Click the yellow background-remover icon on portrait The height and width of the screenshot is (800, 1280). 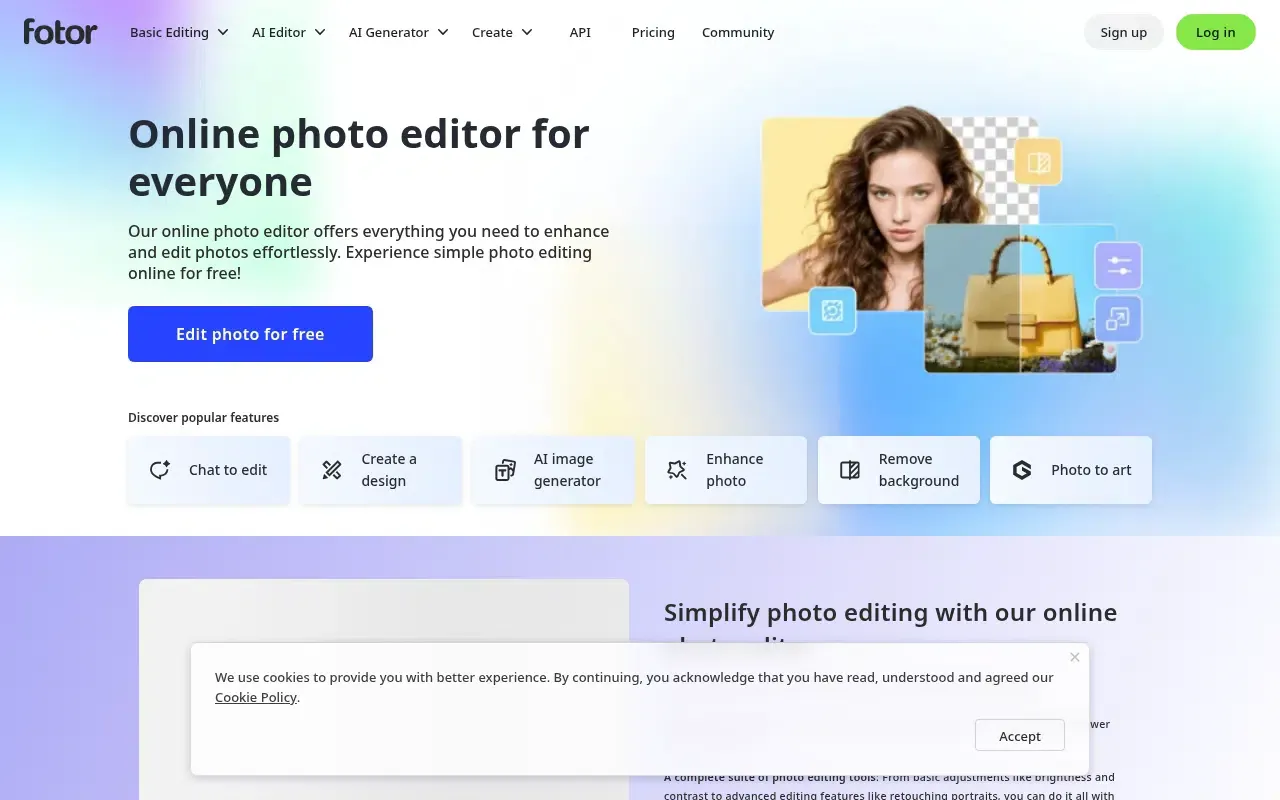click(1038, 162)
